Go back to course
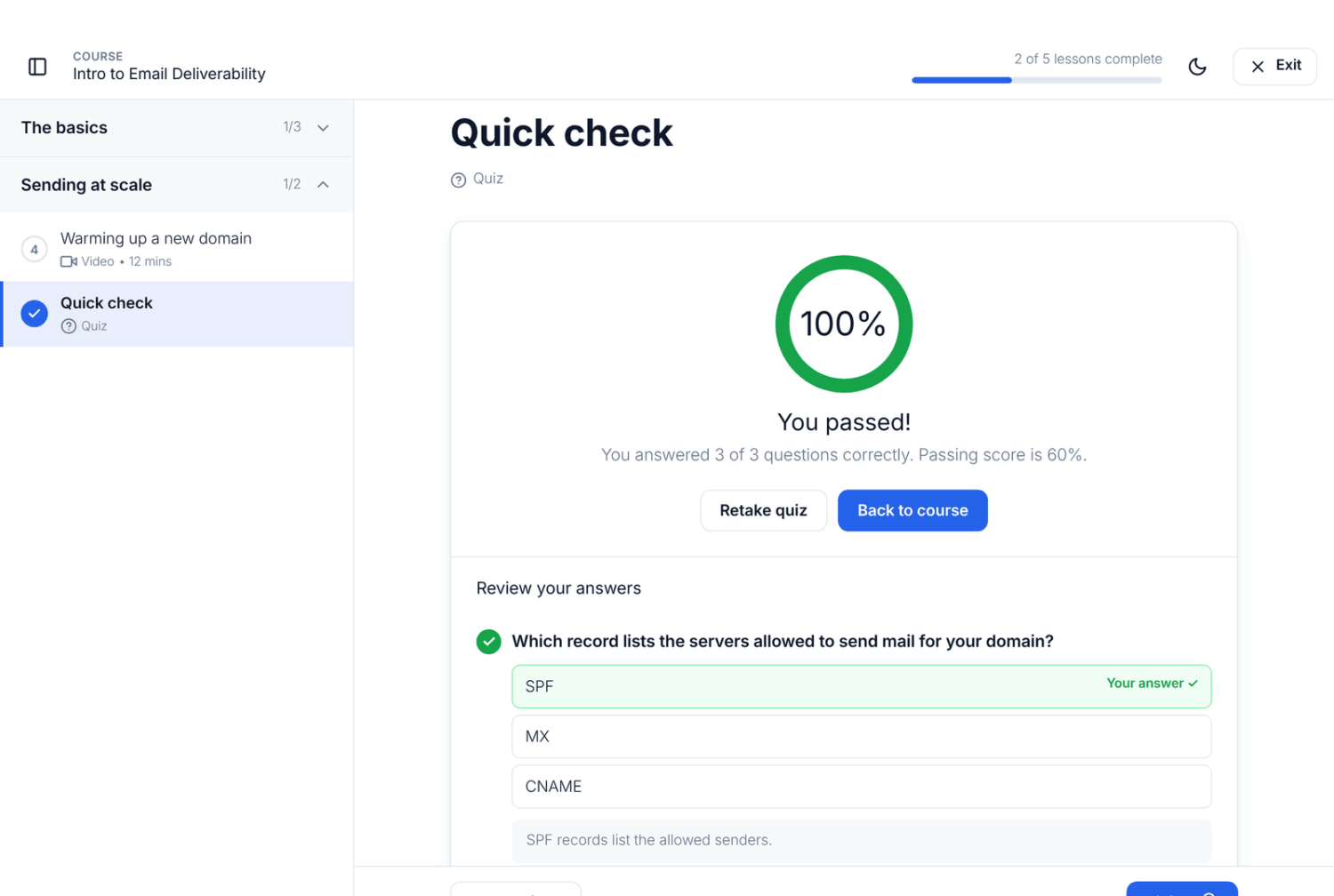 coord(912,510)
